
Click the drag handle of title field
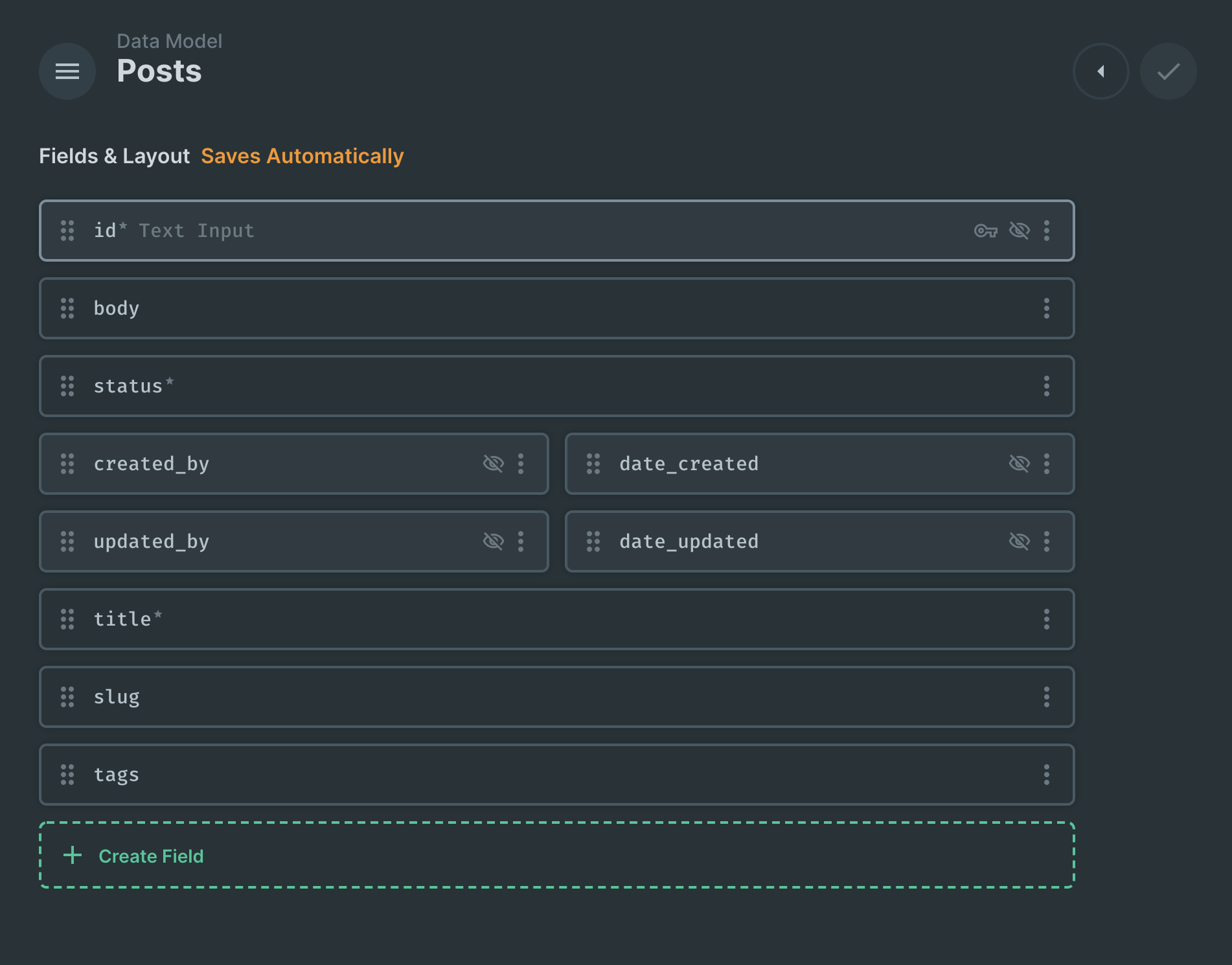pyautogui.click(x=67, y=619)
